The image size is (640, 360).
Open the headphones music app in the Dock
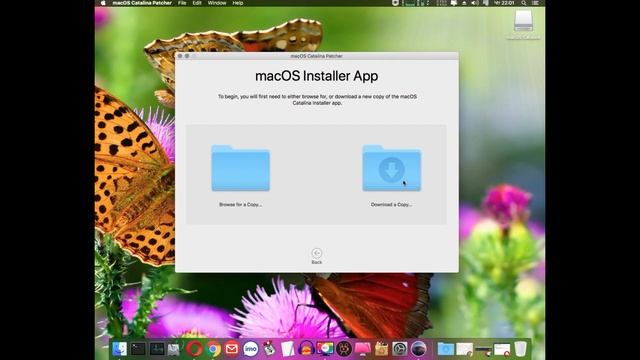pos(306,349)
